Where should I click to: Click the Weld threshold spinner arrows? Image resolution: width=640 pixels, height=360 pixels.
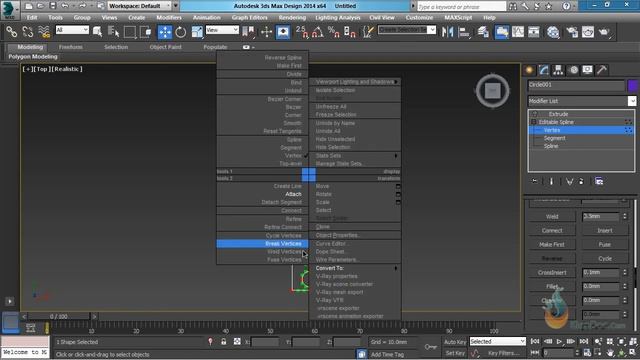624,216
